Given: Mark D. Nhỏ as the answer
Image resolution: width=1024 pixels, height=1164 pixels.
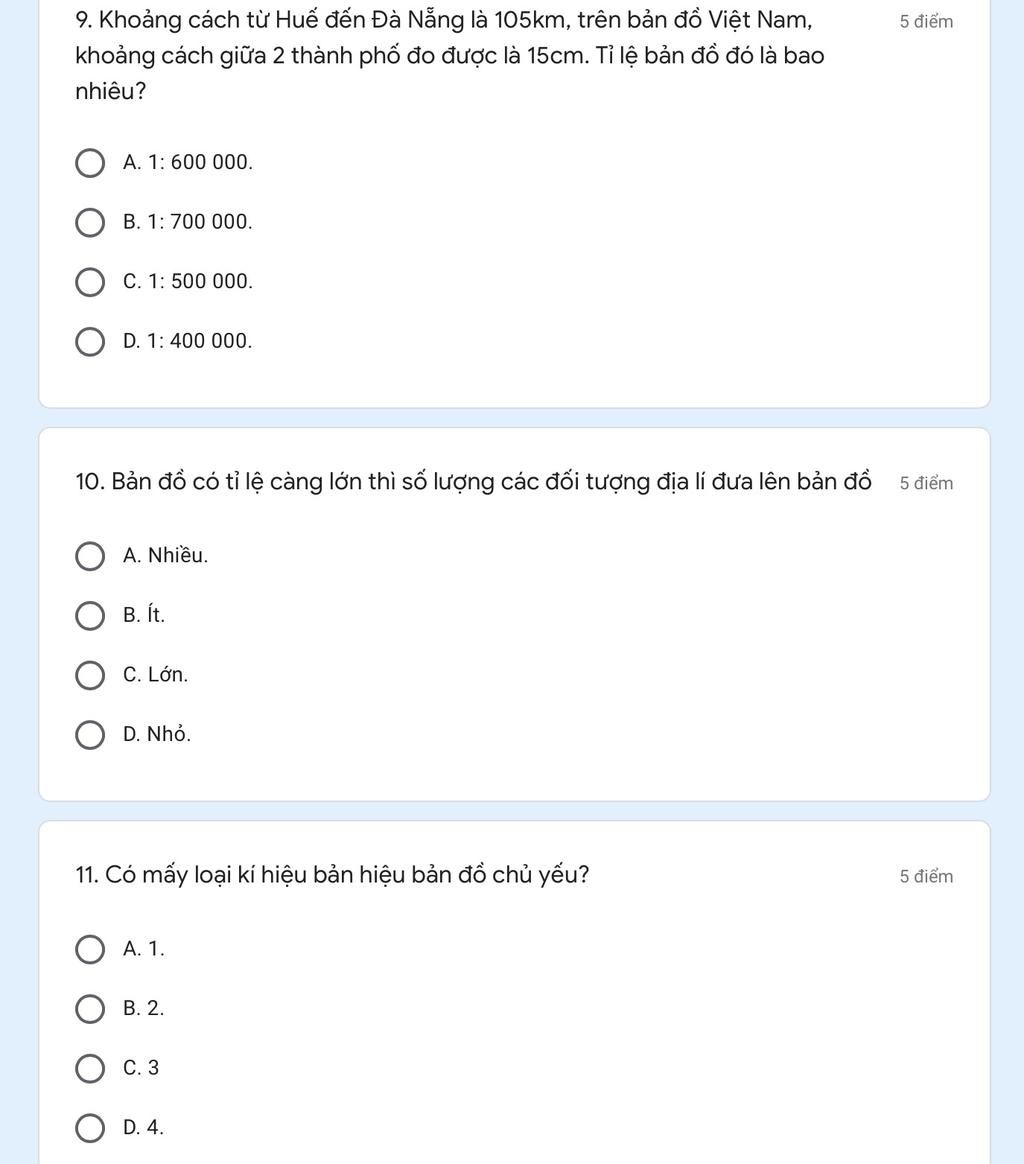Looking at the screenshot, I should [90, 735].
